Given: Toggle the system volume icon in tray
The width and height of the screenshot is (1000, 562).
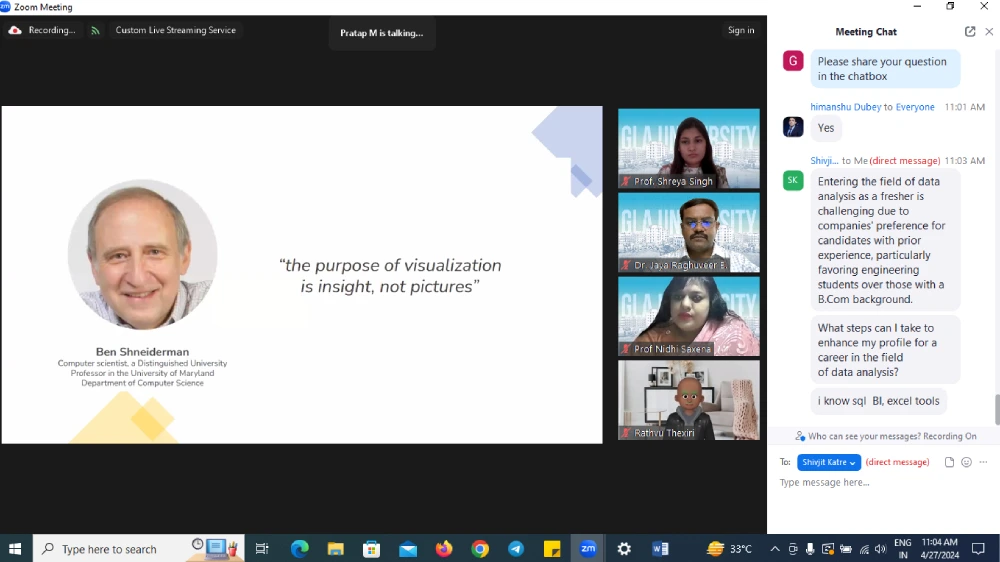Looking at the screenshot, I should (880, 549).
